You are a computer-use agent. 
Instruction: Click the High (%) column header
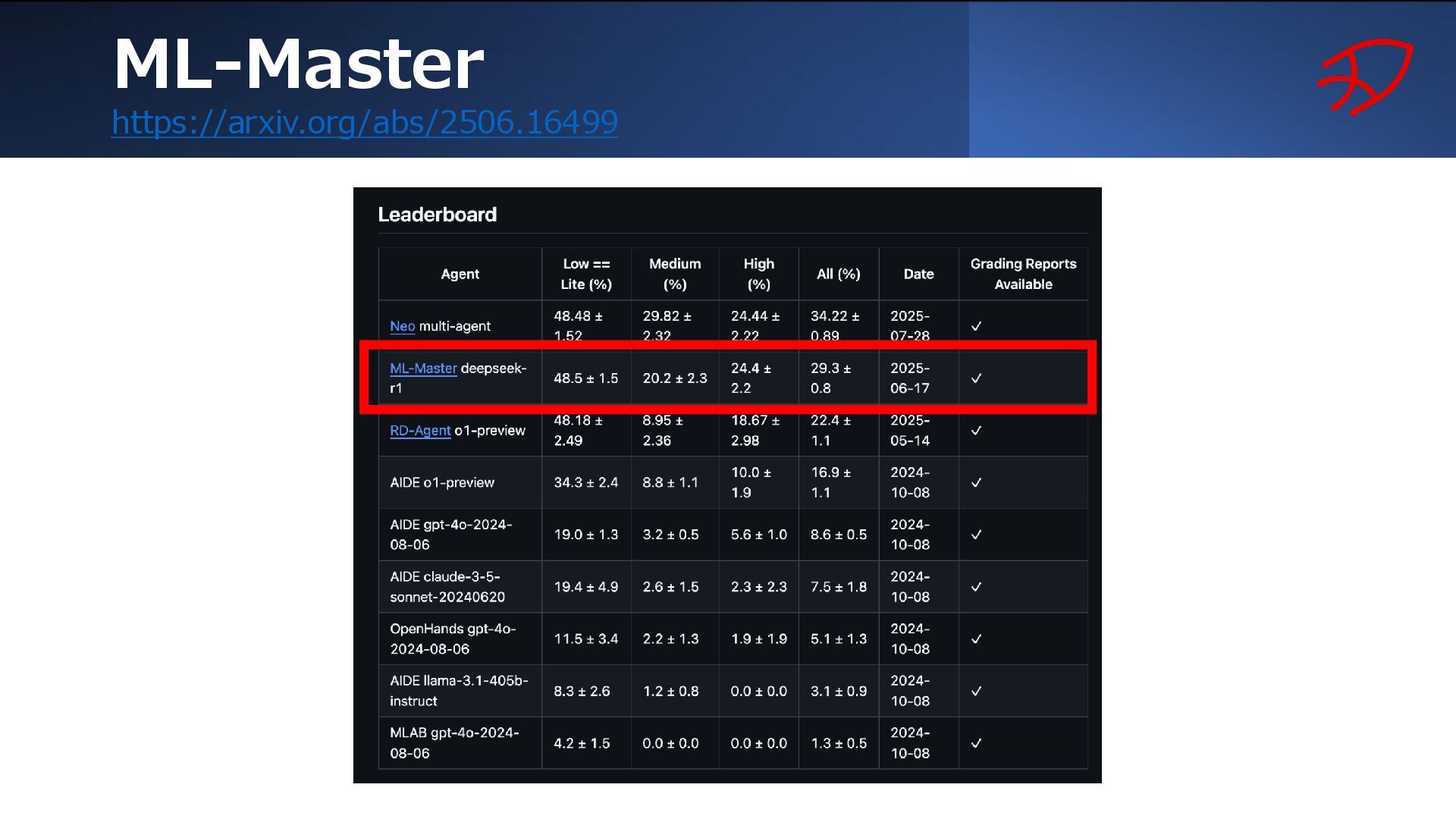tap(759, 275)
